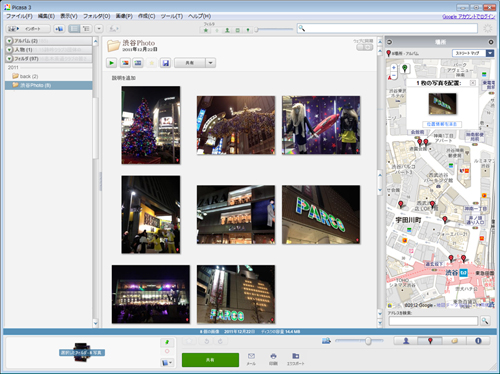Close the photo placement popup
The image size is (500, 374).
click(x=473, y=83)
